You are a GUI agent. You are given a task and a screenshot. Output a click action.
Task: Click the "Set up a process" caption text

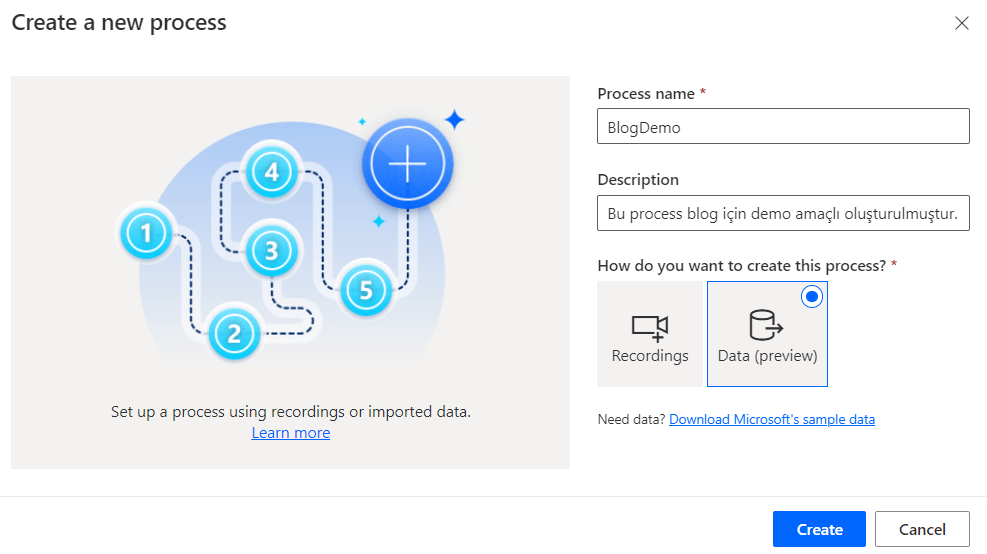click(290, 411)
